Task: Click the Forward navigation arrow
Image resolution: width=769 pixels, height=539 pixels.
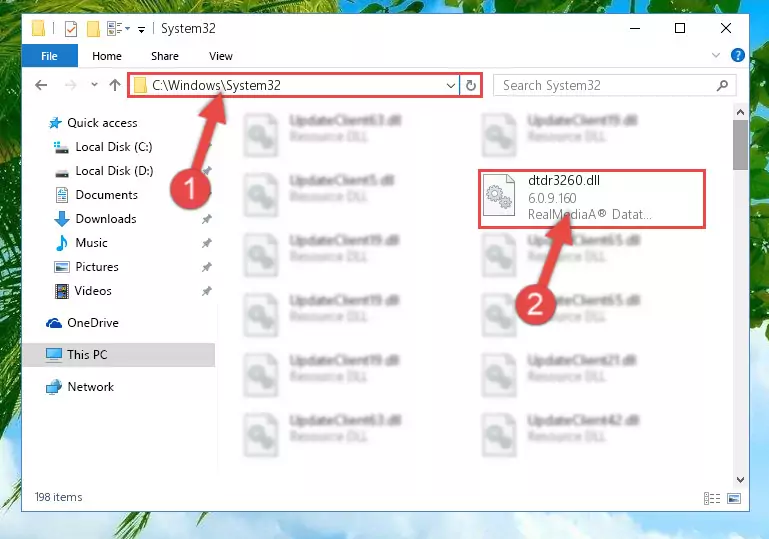Action: (x=71, y=85)
